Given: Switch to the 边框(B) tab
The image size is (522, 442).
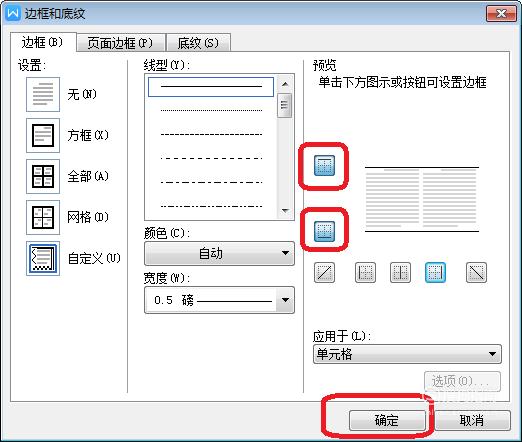Looking at the screenshot, I should click(x=43, y=42).
